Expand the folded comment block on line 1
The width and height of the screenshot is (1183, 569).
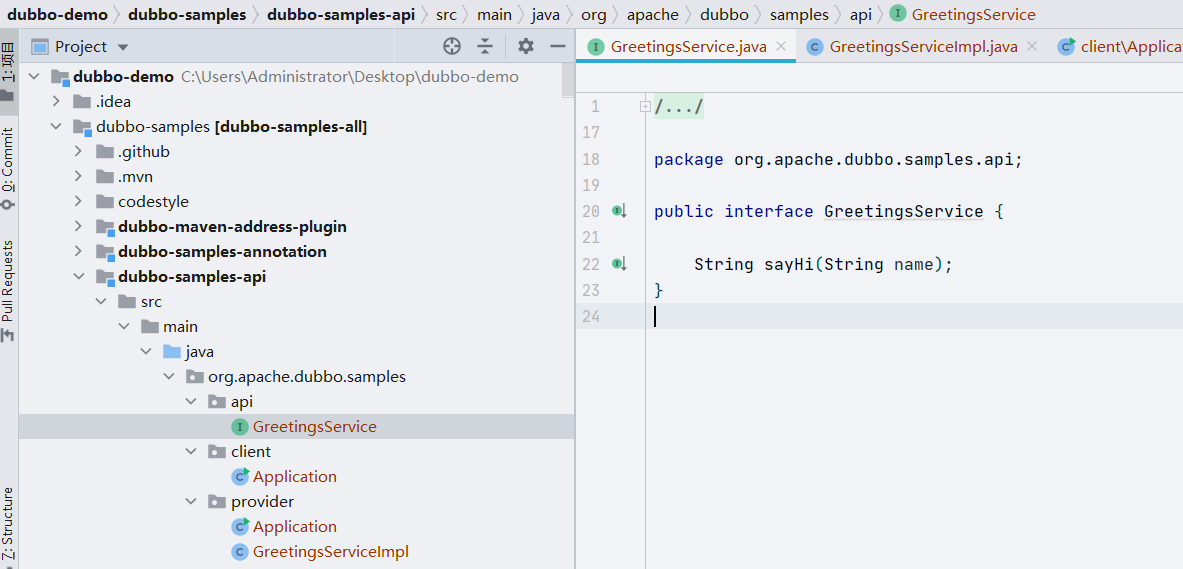pos(645,106)
